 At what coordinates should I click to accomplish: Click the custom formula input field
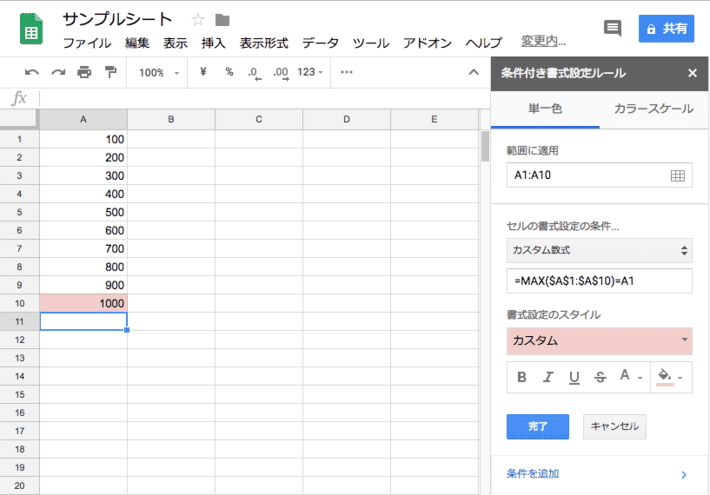tap(599, 281)
